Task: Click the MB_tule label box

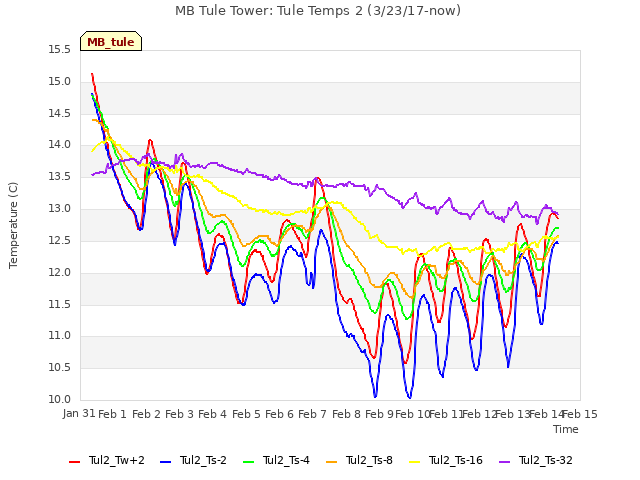Action: coord(111,41)
